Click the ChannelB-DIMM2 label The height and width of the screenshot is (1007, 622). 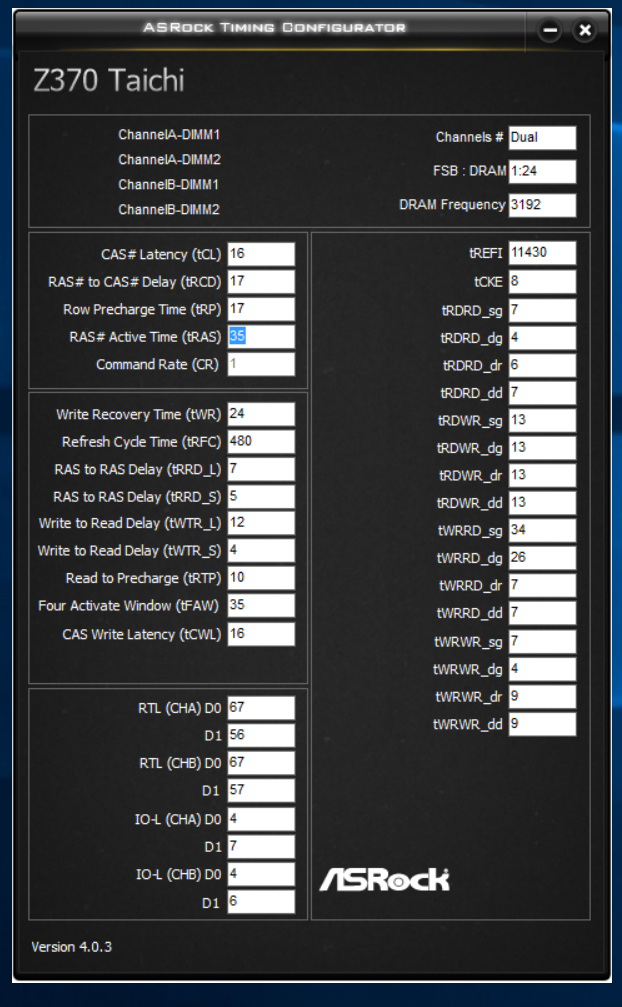click(169, 210)
